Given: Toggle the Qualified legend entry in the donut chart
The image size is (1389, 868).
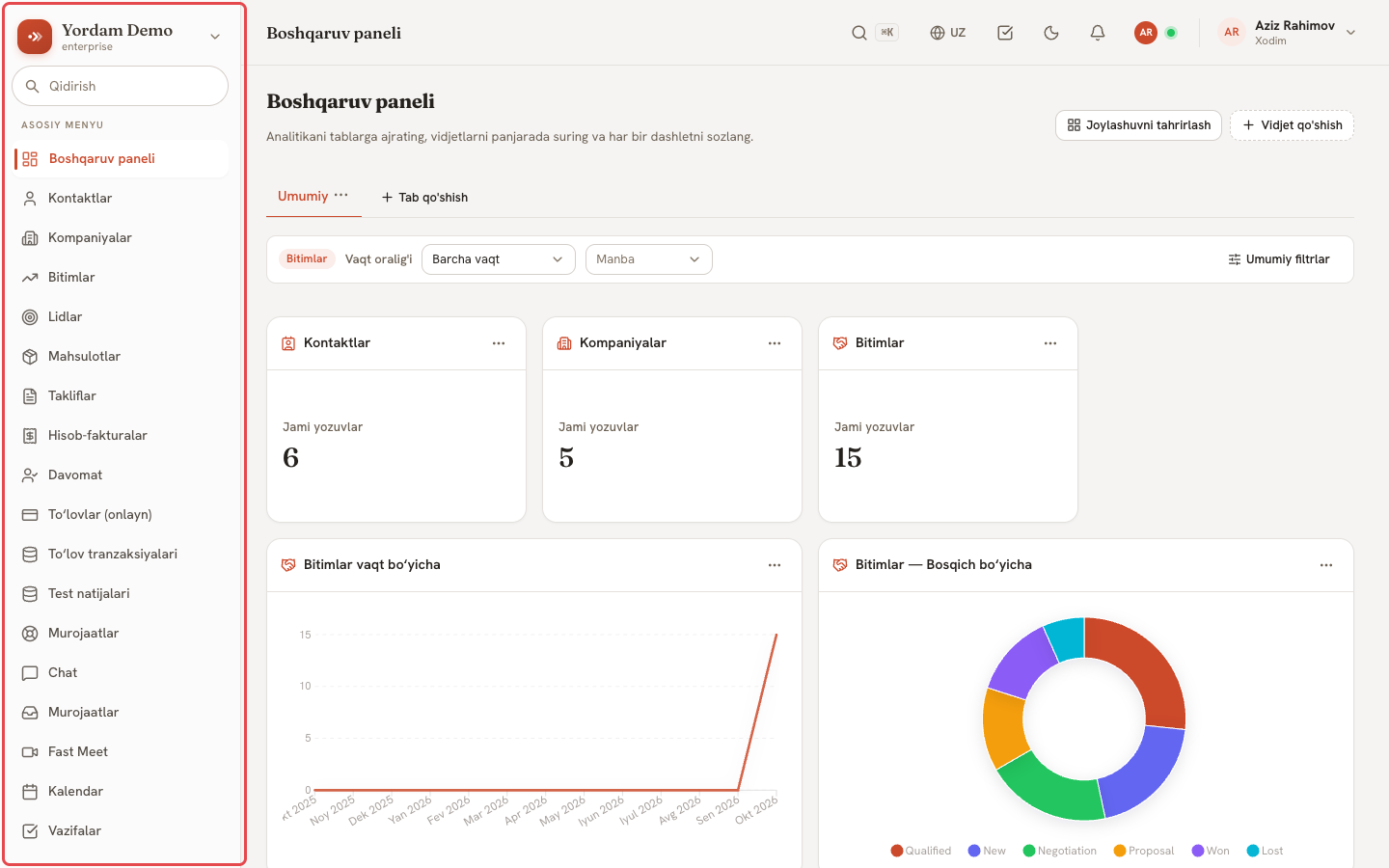Looking at the screenshot, I should [921, 851].
